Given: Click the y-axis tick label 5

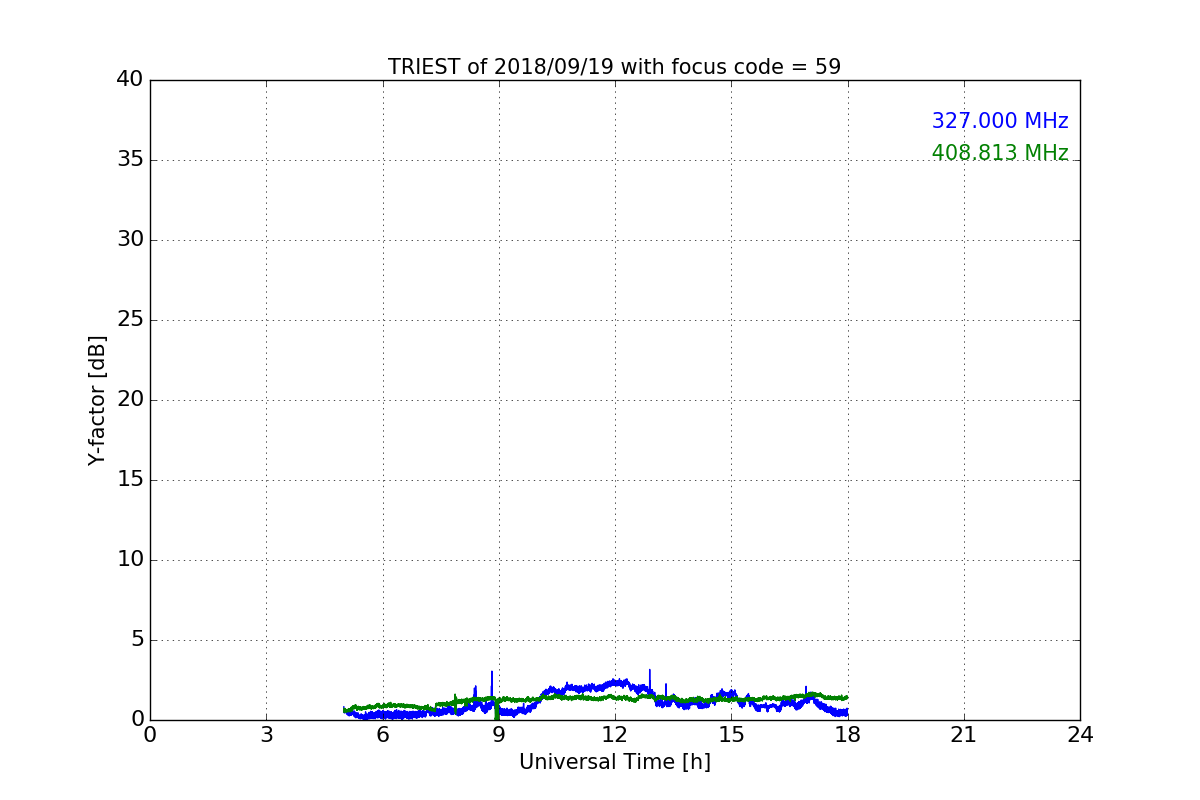Looking at the screenshot, I should 137,640.
